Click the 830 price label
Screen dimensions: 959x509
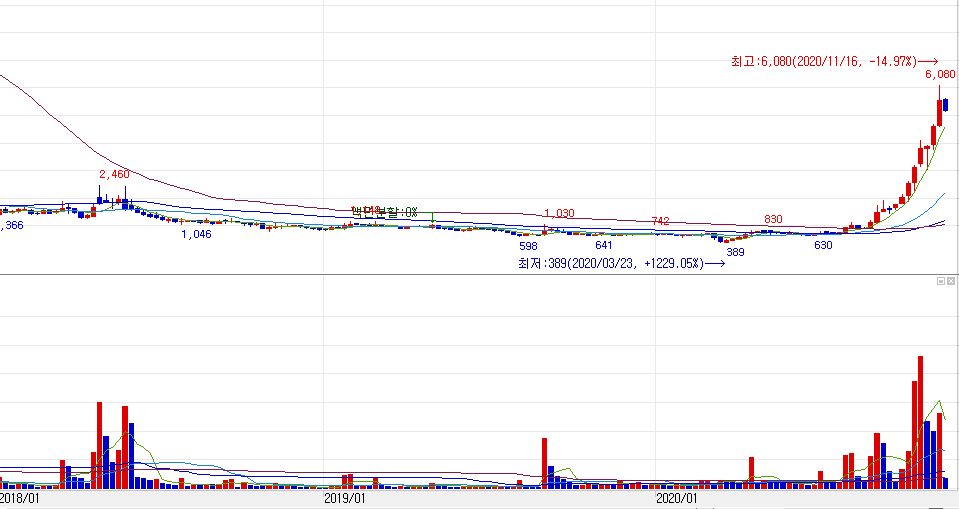click(x=773, y=219)
